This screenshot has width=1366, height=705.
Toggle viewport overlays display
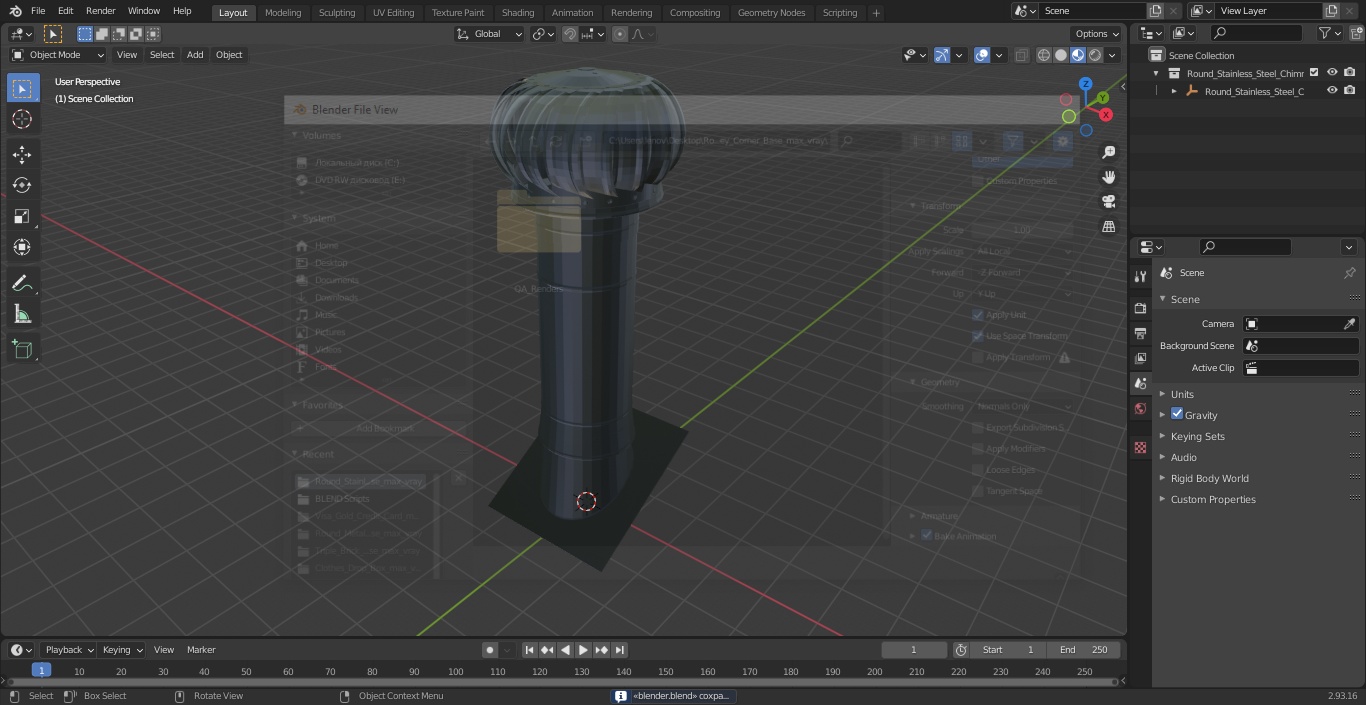(x=982, y=55)
